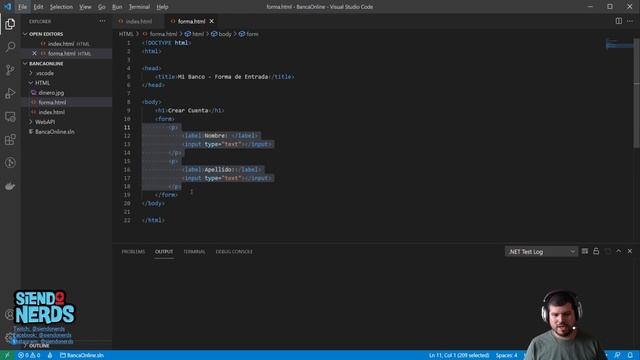This screenshot has width=640, height=360.
Task: Select index.html in the HTML folder
Action: [x=67, y=112]
